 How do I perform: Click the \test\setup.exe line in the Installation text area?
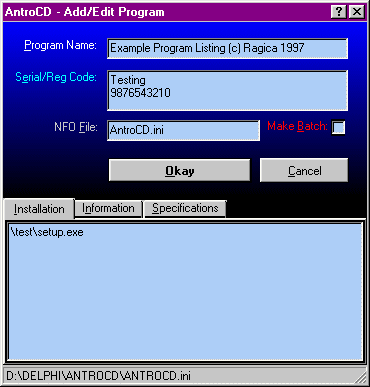(x=47, y=232)
